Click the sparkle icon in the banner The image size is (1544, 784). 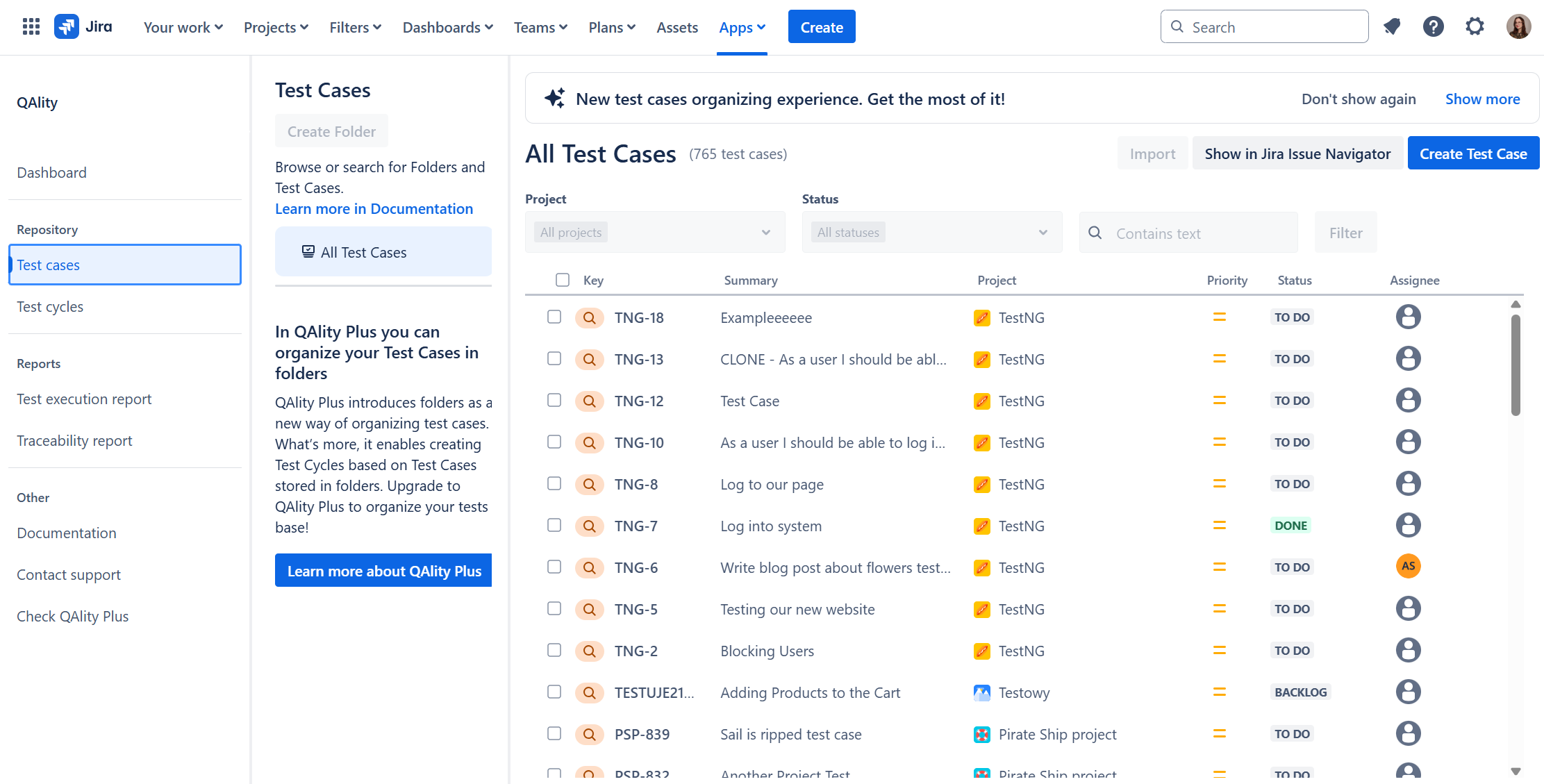pos(554,98)
